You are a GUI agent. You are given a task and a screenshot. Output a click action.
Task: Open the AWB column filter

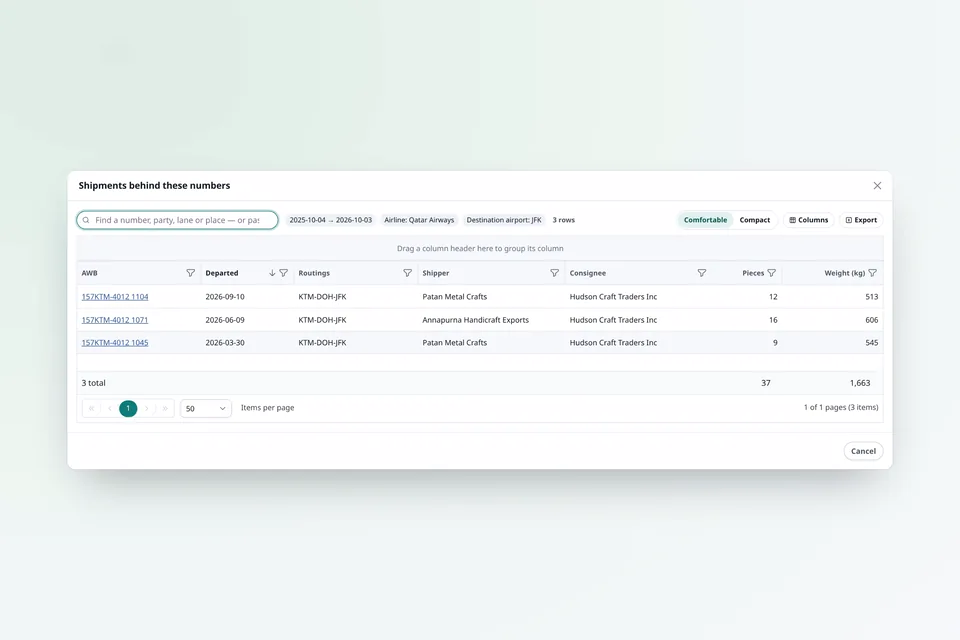190,273
